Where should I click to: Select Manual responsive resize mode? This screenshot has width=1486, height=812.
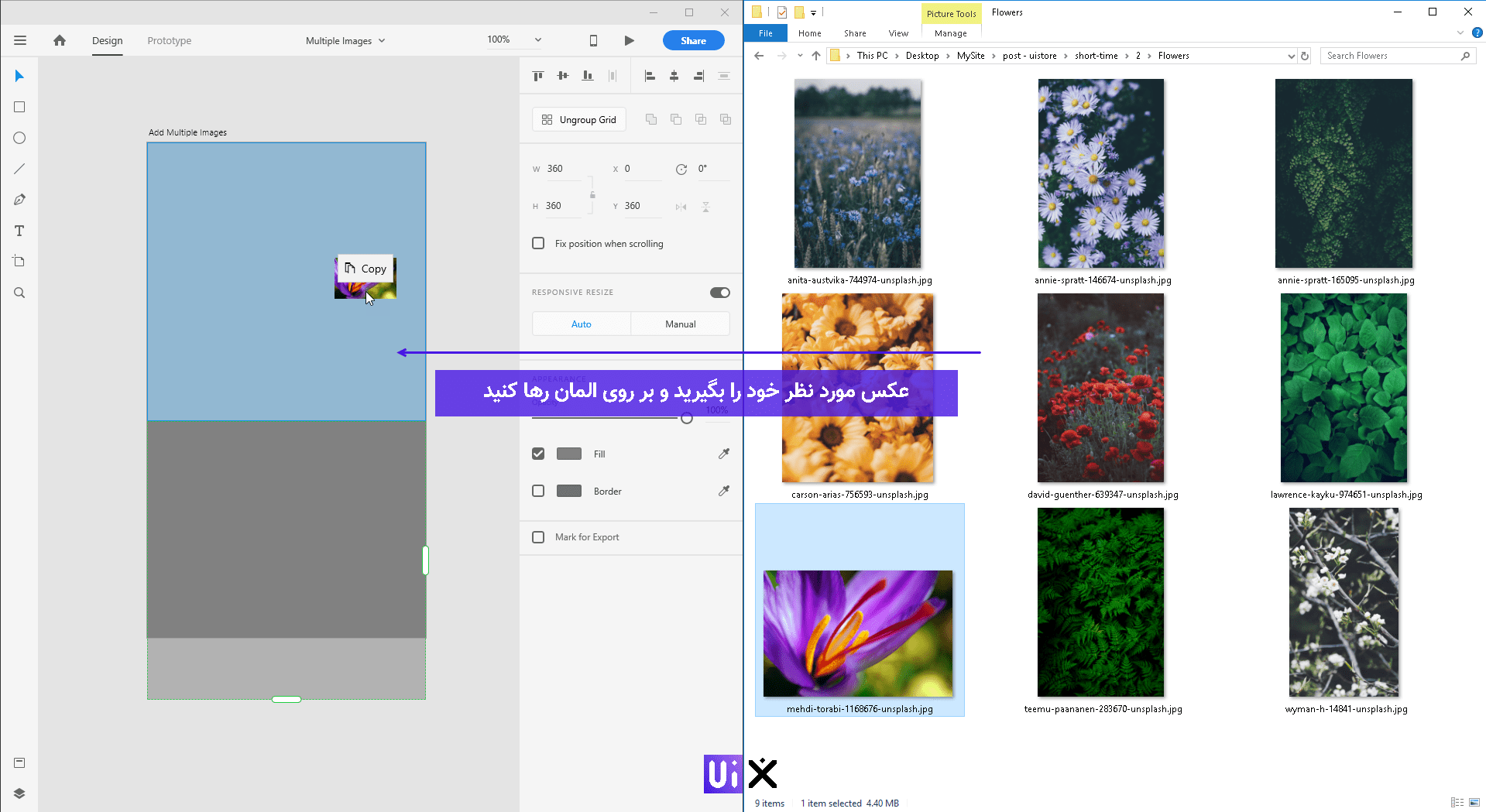click(681, 324)
